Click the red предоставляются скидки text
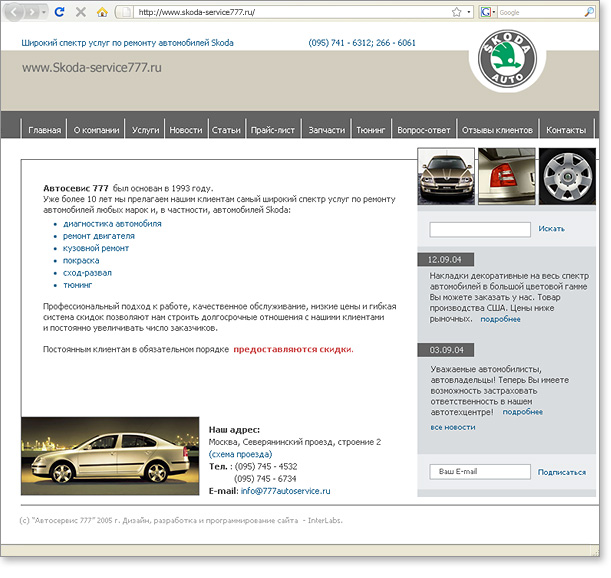This screenshot has height=578, width=611. coord(293,349)
